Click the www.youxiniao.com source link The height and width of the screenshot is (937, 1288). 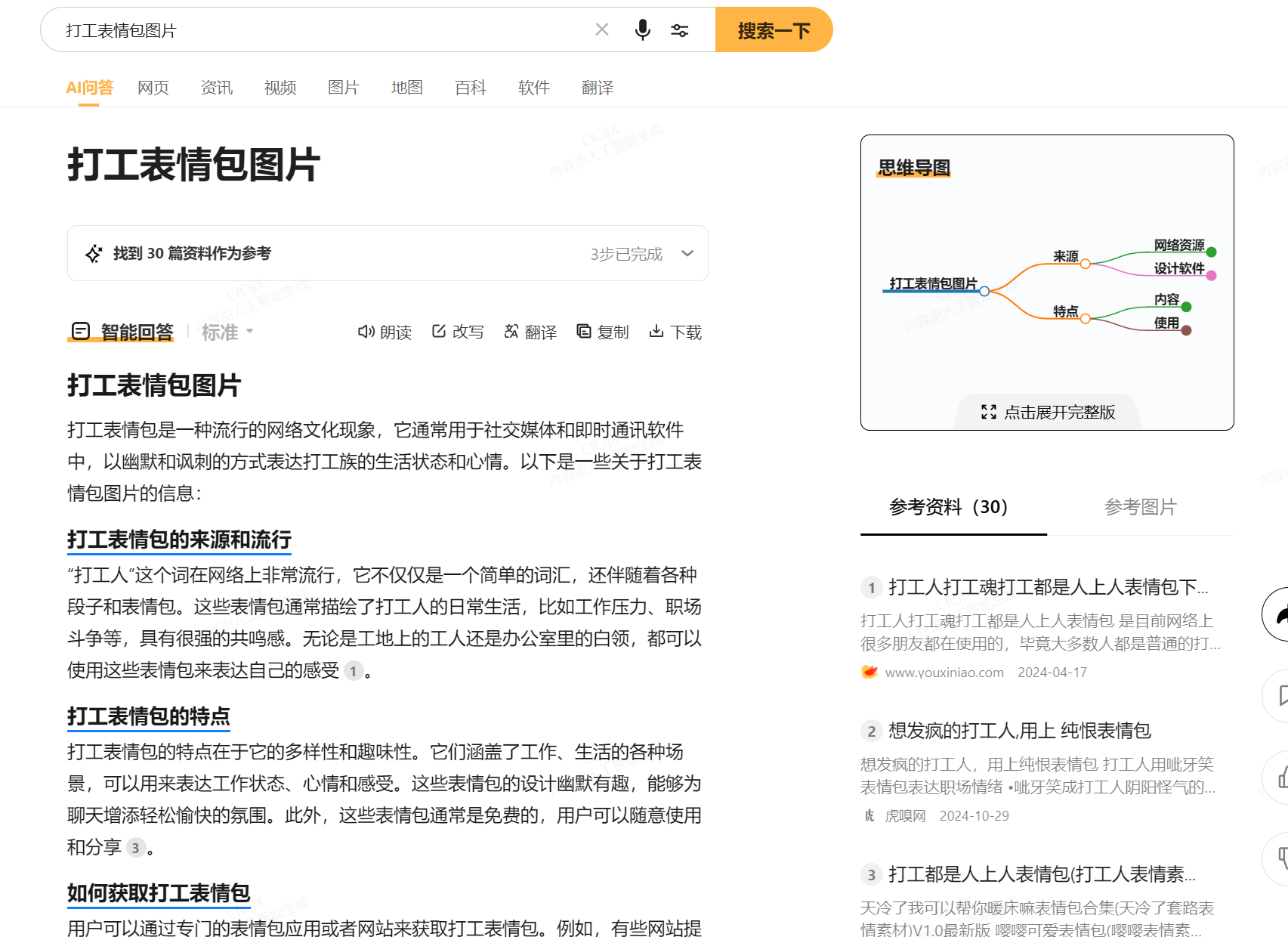coord(944,673)
